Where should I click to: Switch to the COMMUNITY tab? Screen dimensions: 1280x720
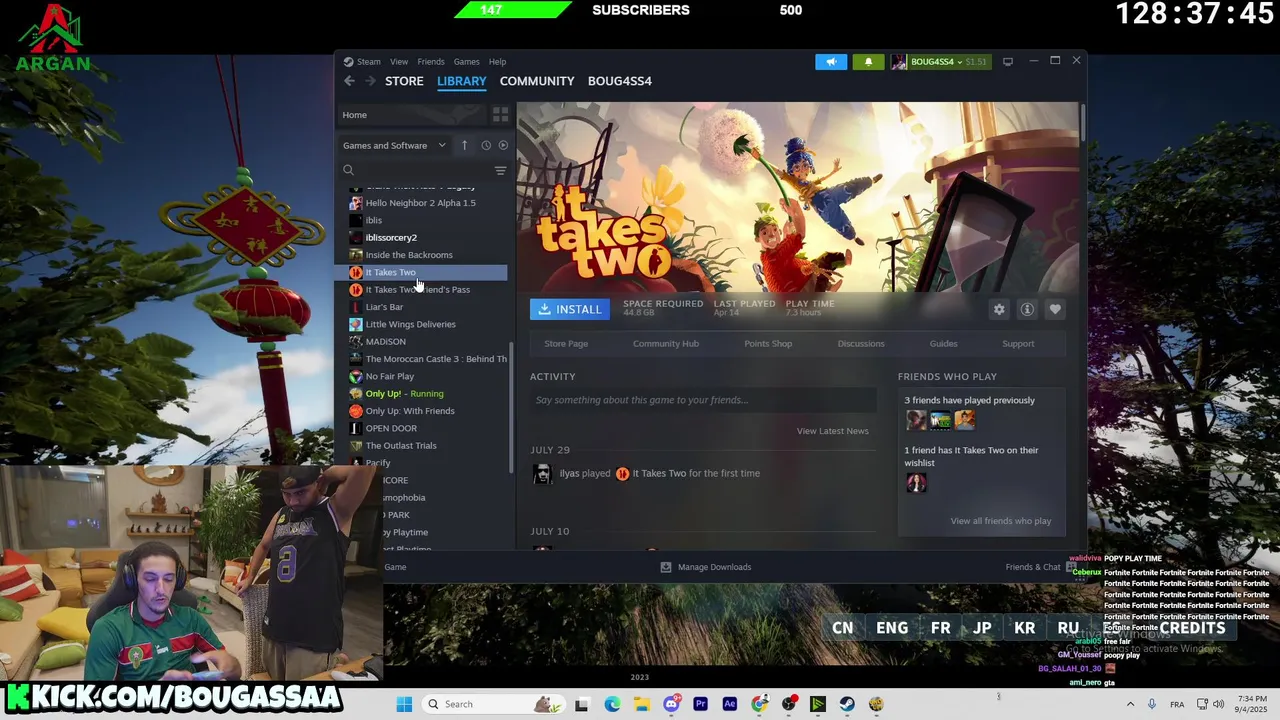537,81
